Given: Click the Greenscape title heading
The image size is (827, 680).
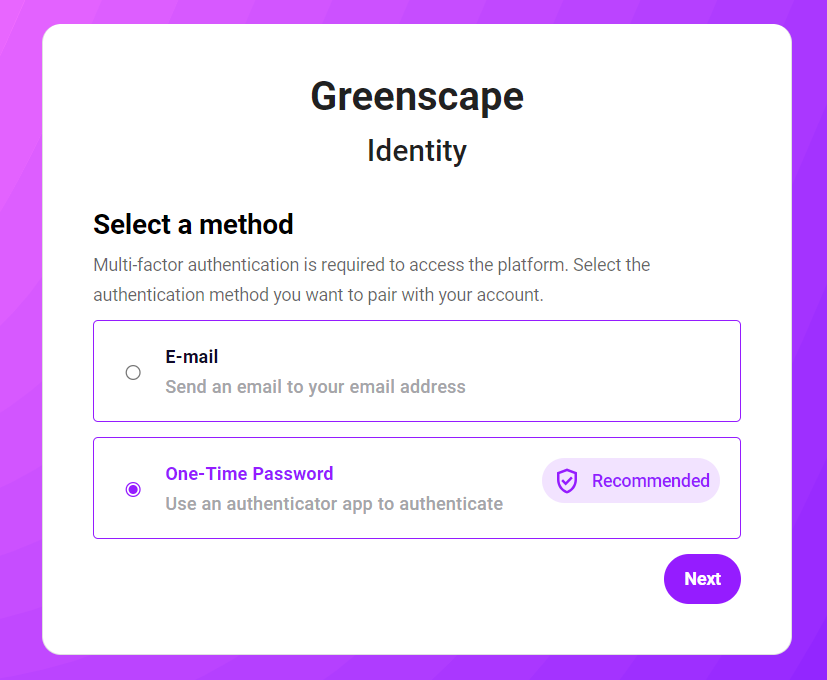Looking at the screenshot, I should point(417,97).
